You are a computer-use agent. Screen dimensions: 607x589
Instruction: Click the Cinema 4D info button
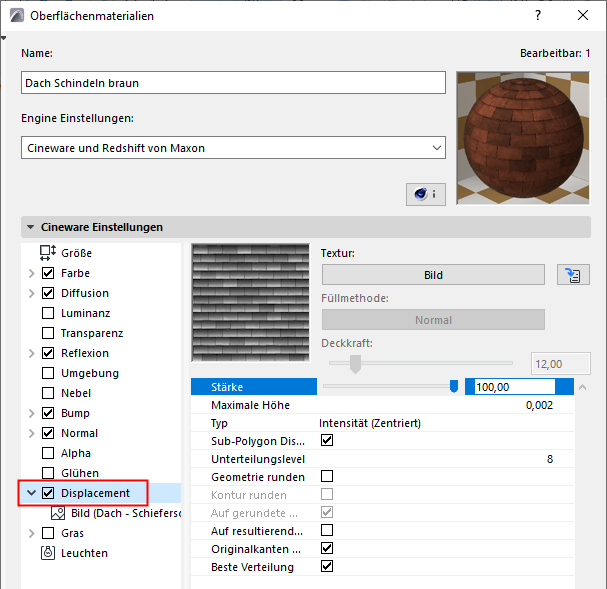pos(425,194)
